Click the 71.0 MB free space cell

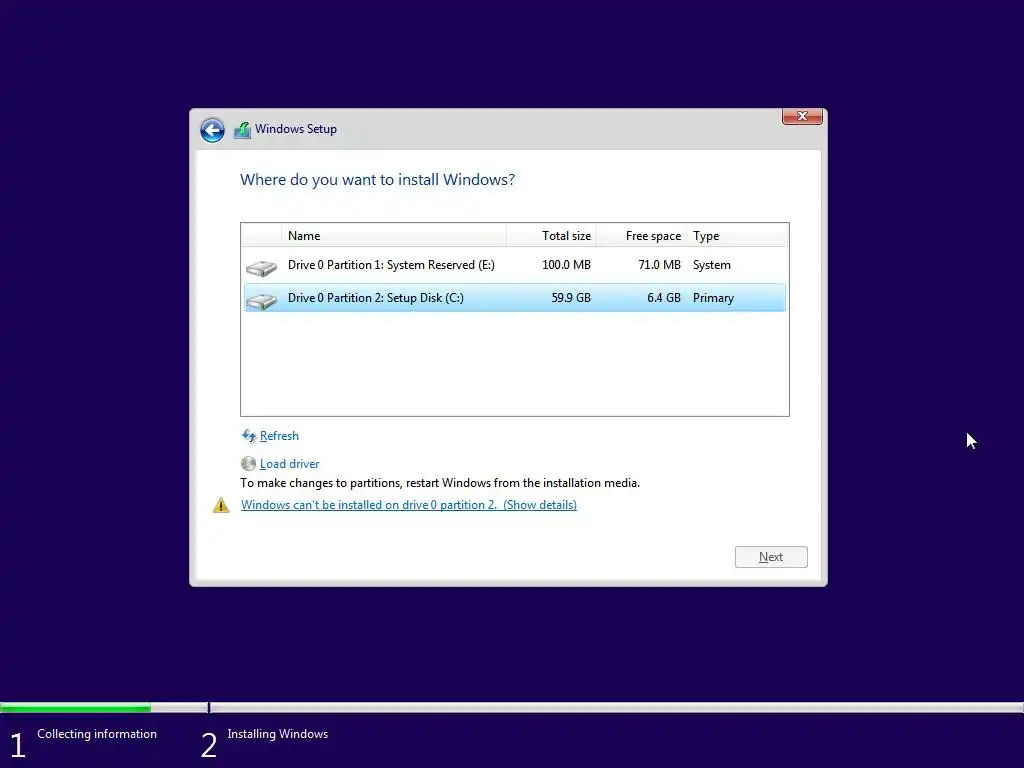(659, 265)
